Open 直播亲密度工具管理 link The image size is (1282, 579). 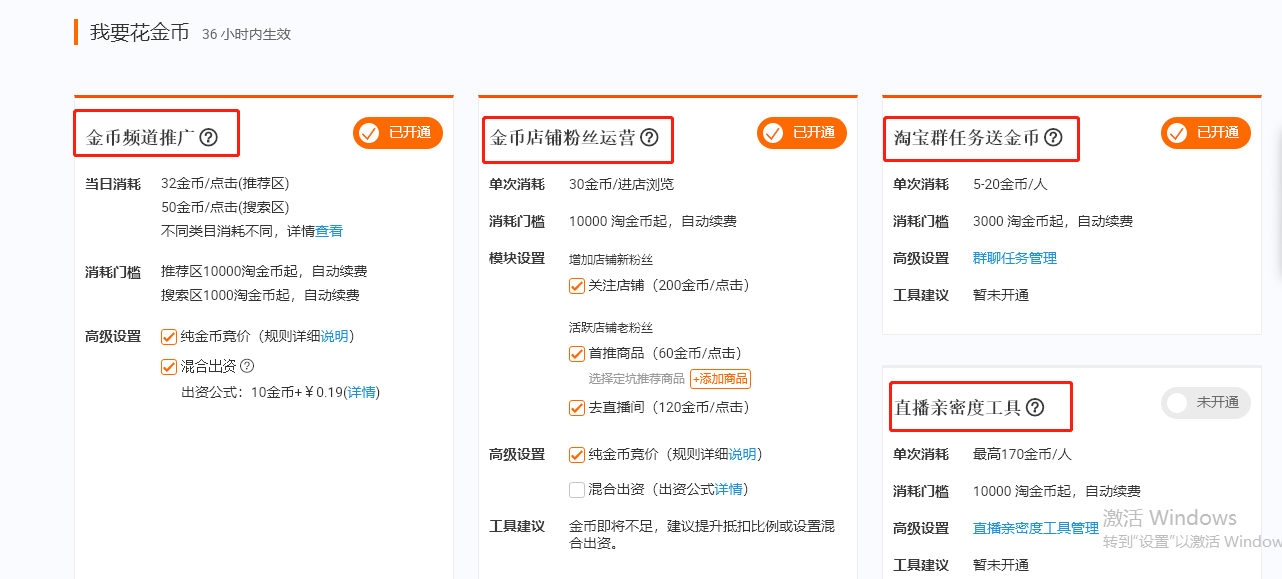pyautogui.click(x=1035, y=528)
